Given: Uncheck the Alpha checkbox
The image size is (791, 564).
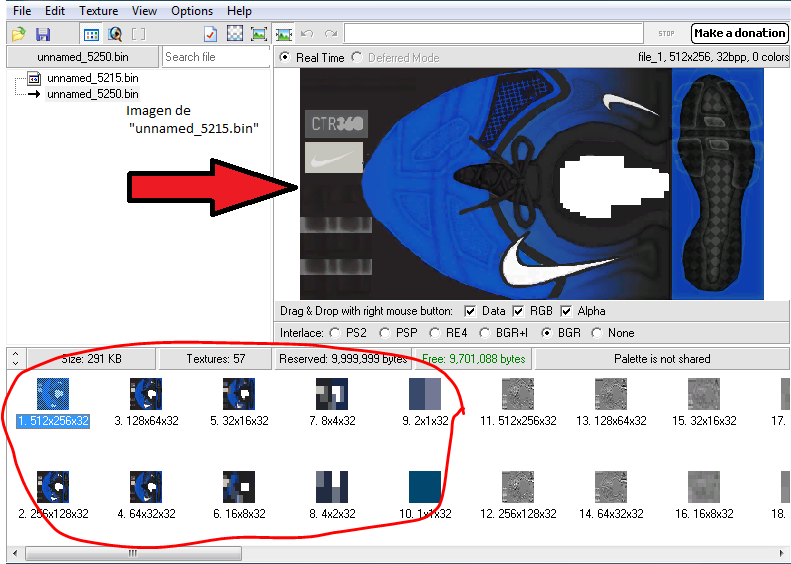Looking at the screenshot, I should [x=567, y=311].
